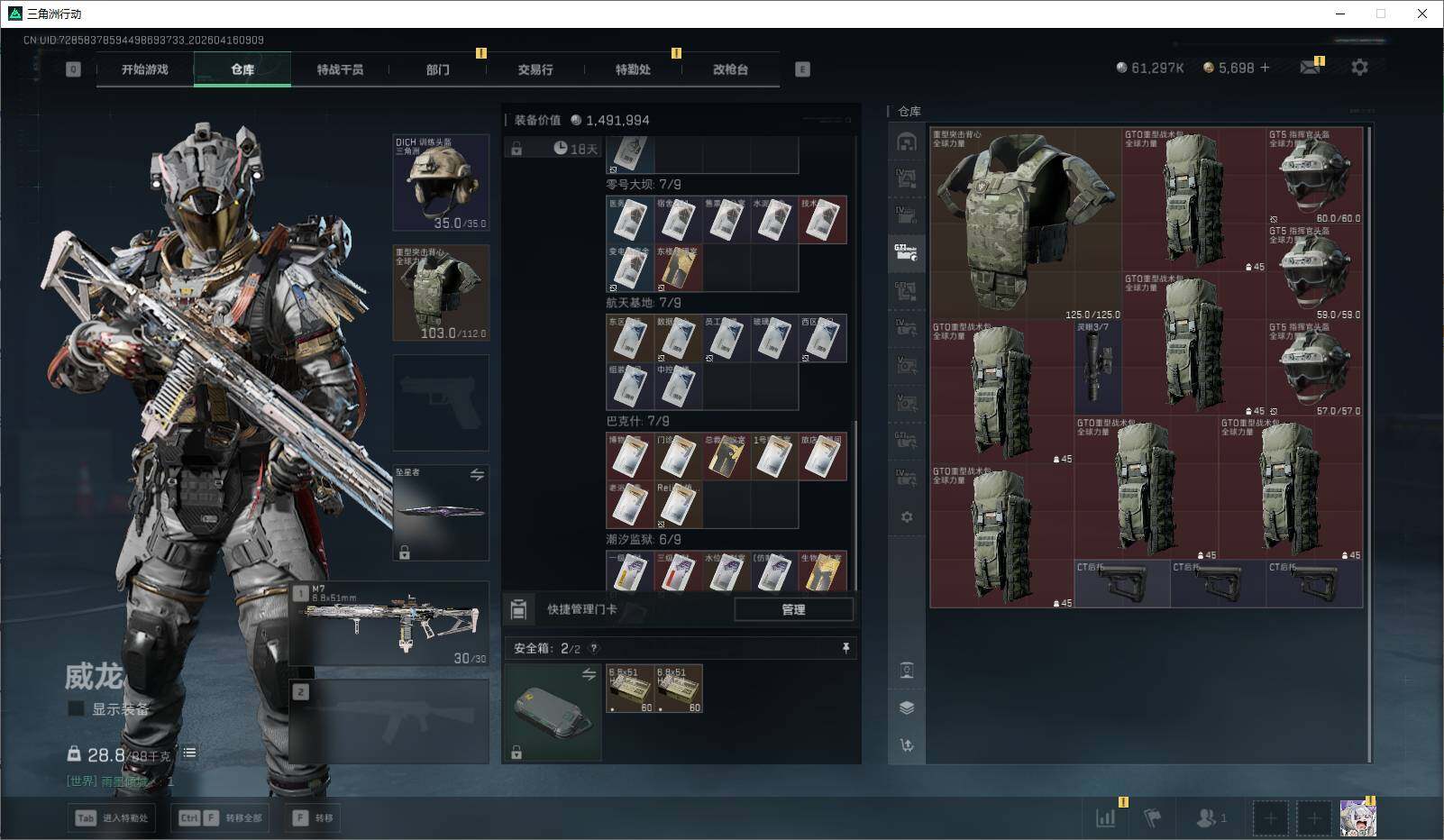The image size is (1444, 840).
Task: Click the sort icon at warehouse sidebar bottom
Action: coord(907,745)
